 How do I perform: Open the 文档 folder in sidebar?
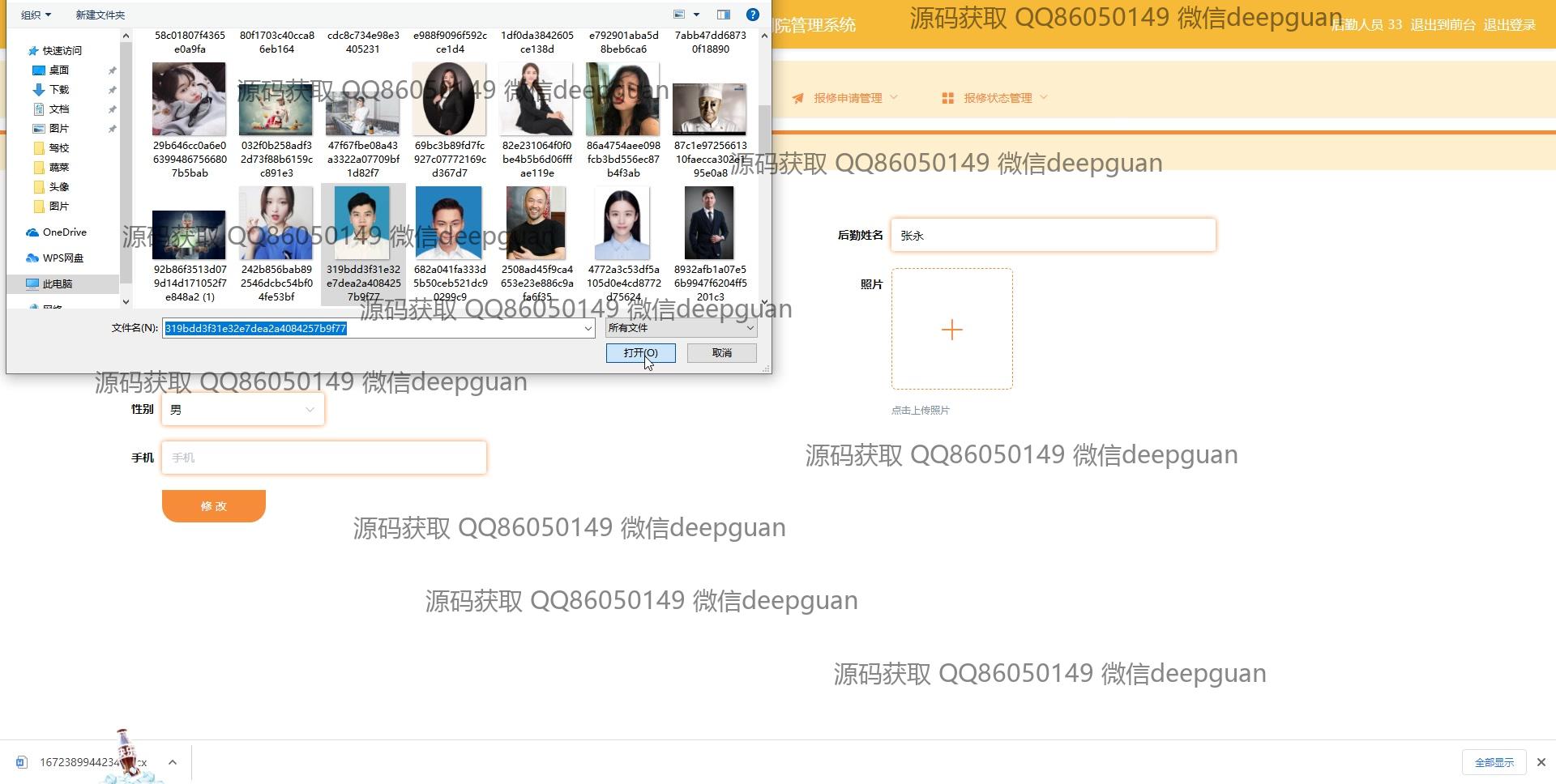[59, 109]
